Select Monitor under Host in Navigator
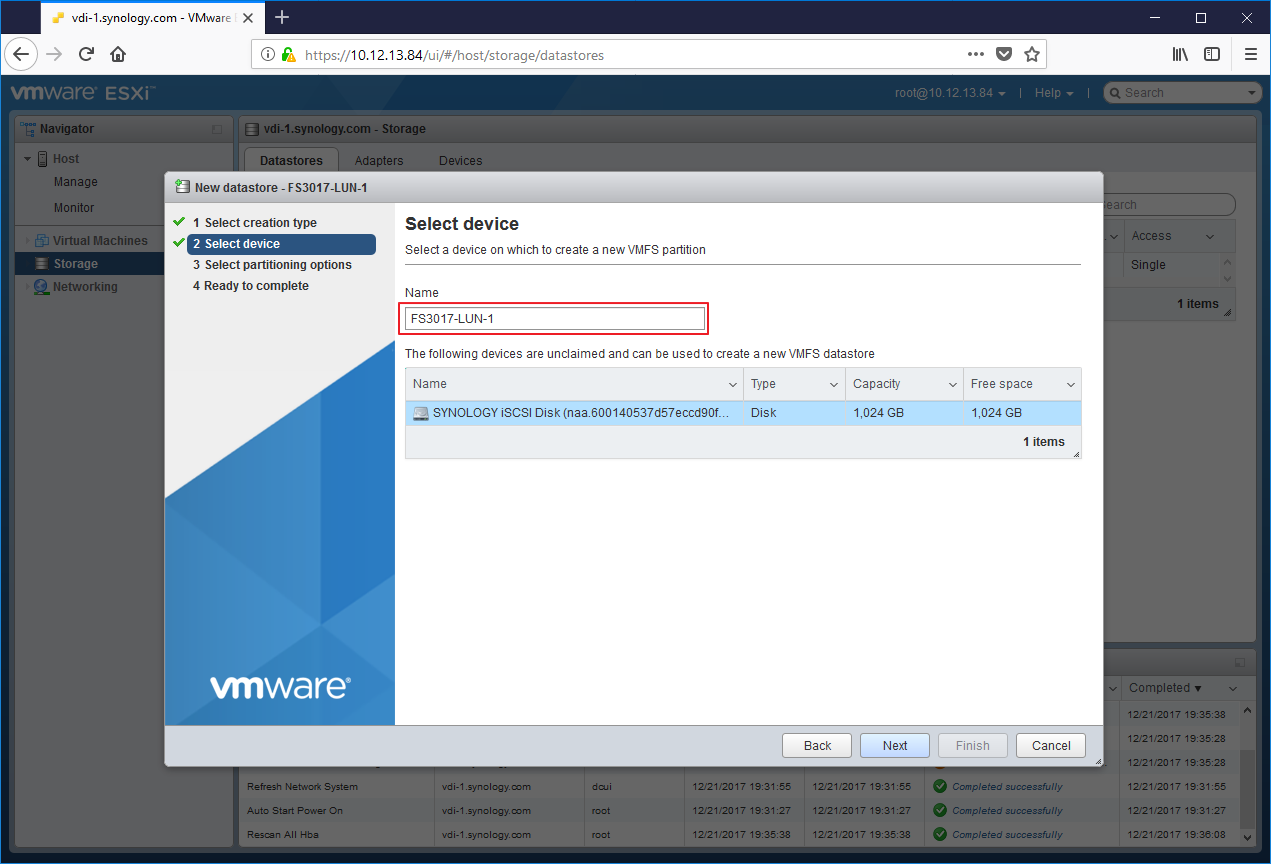The height and width of the screenshot is (864, 1271). [74, 208]
